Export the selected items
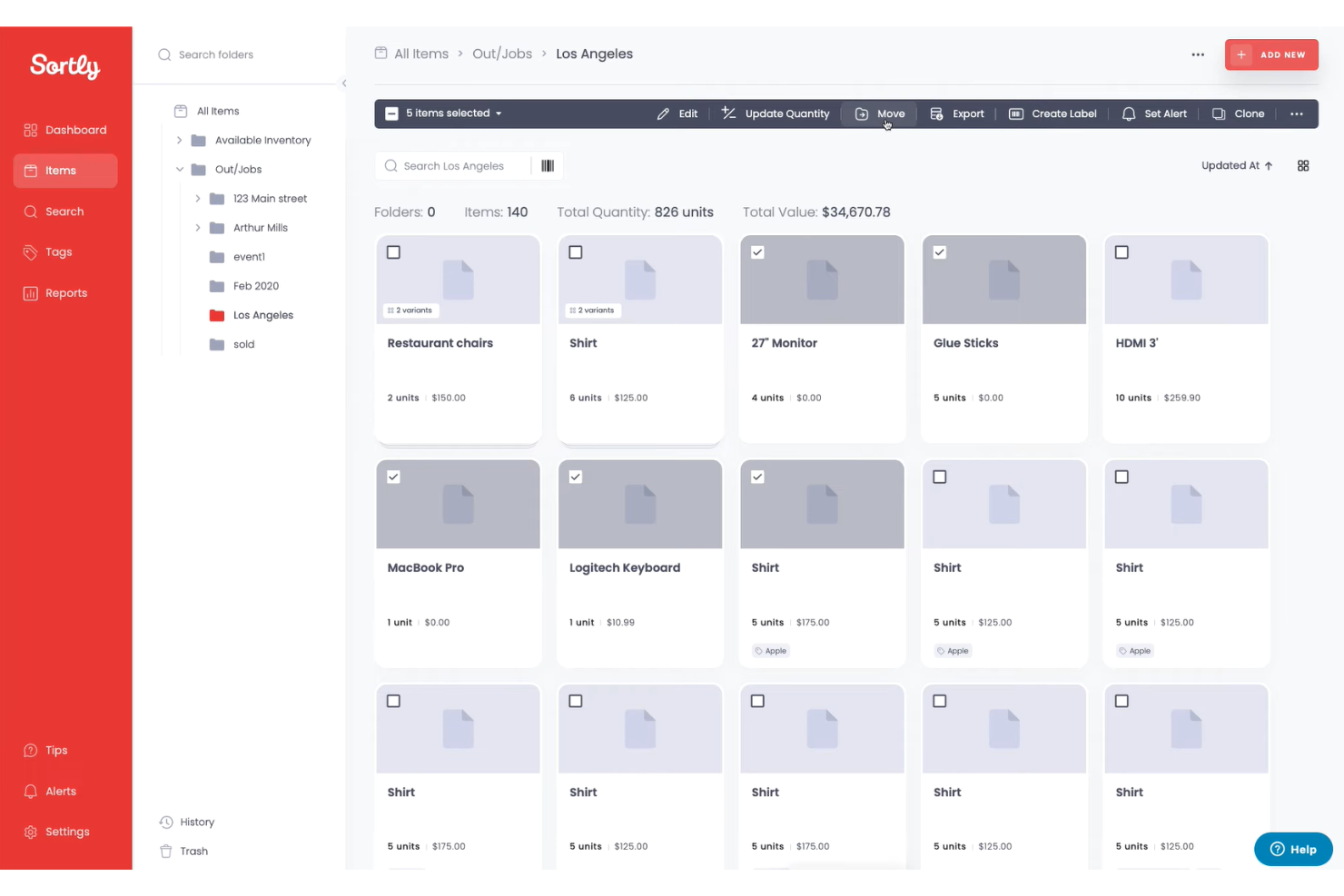Viewport: 1344px width, 896px height. pos(957,113)
